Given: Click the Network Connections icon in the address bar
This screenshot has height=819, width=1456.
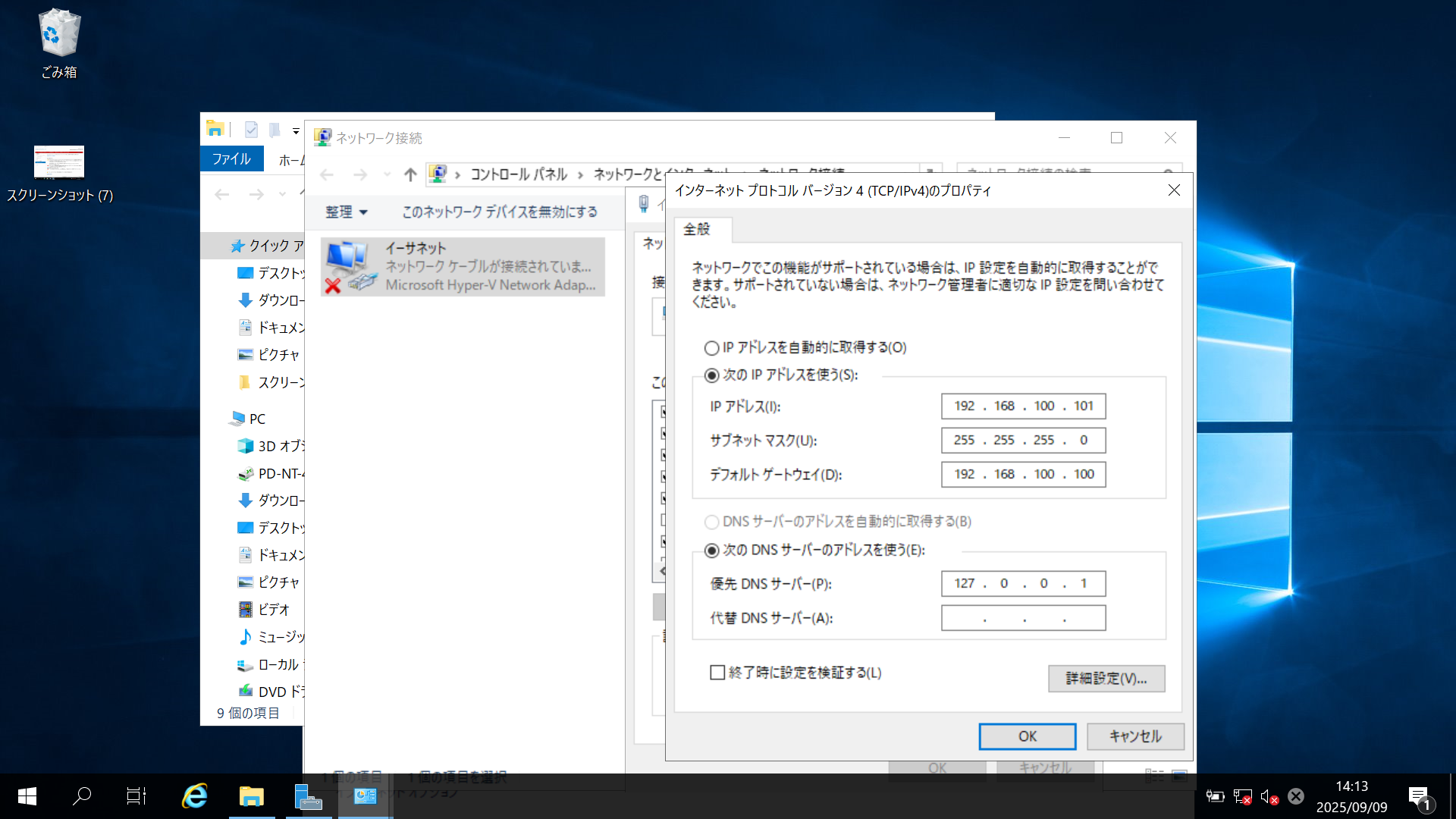Looking at the screenshot, I should coord(438,174).
